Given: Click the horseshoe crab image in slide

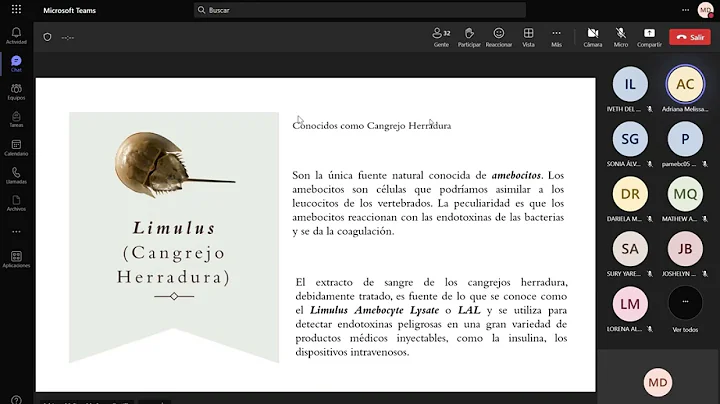Looking at the screenshot, I should click(x=174, y=164).
